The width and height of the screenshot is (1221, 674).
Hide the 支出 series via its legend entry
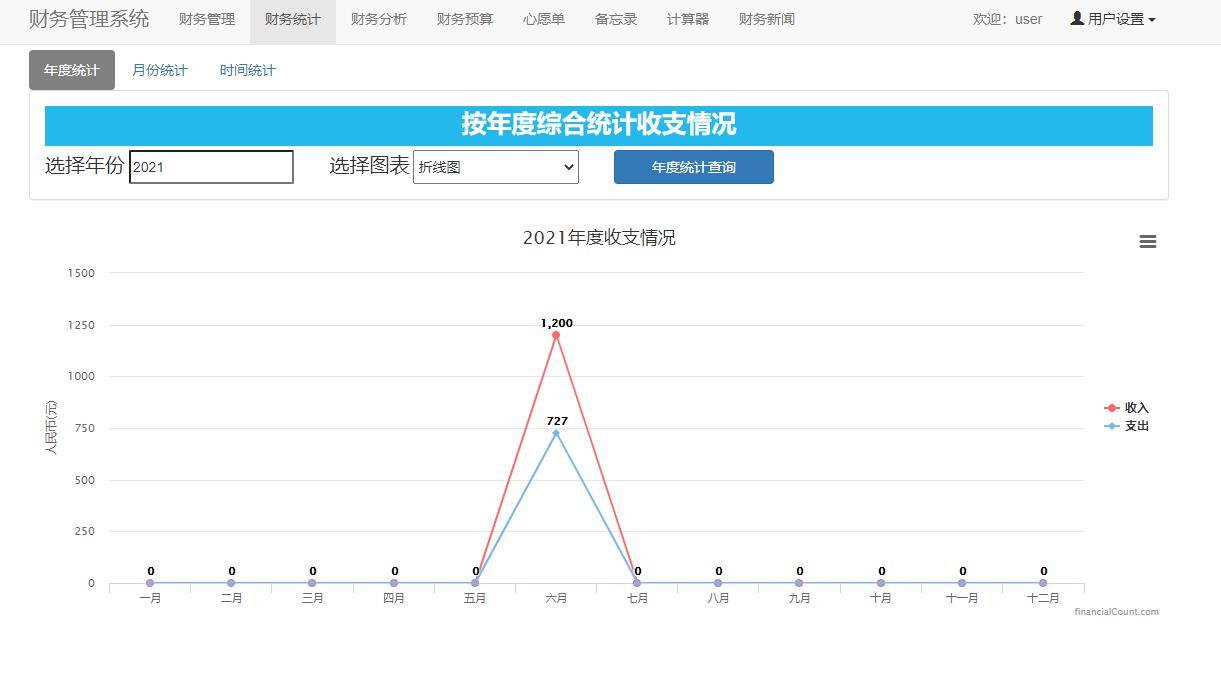click(1133, 425)
